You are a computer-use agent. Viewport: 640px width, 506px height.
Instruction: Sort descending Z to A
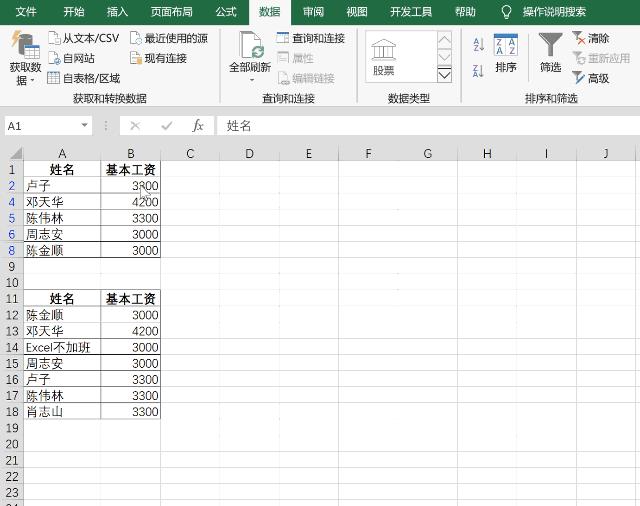pos(478,71)
